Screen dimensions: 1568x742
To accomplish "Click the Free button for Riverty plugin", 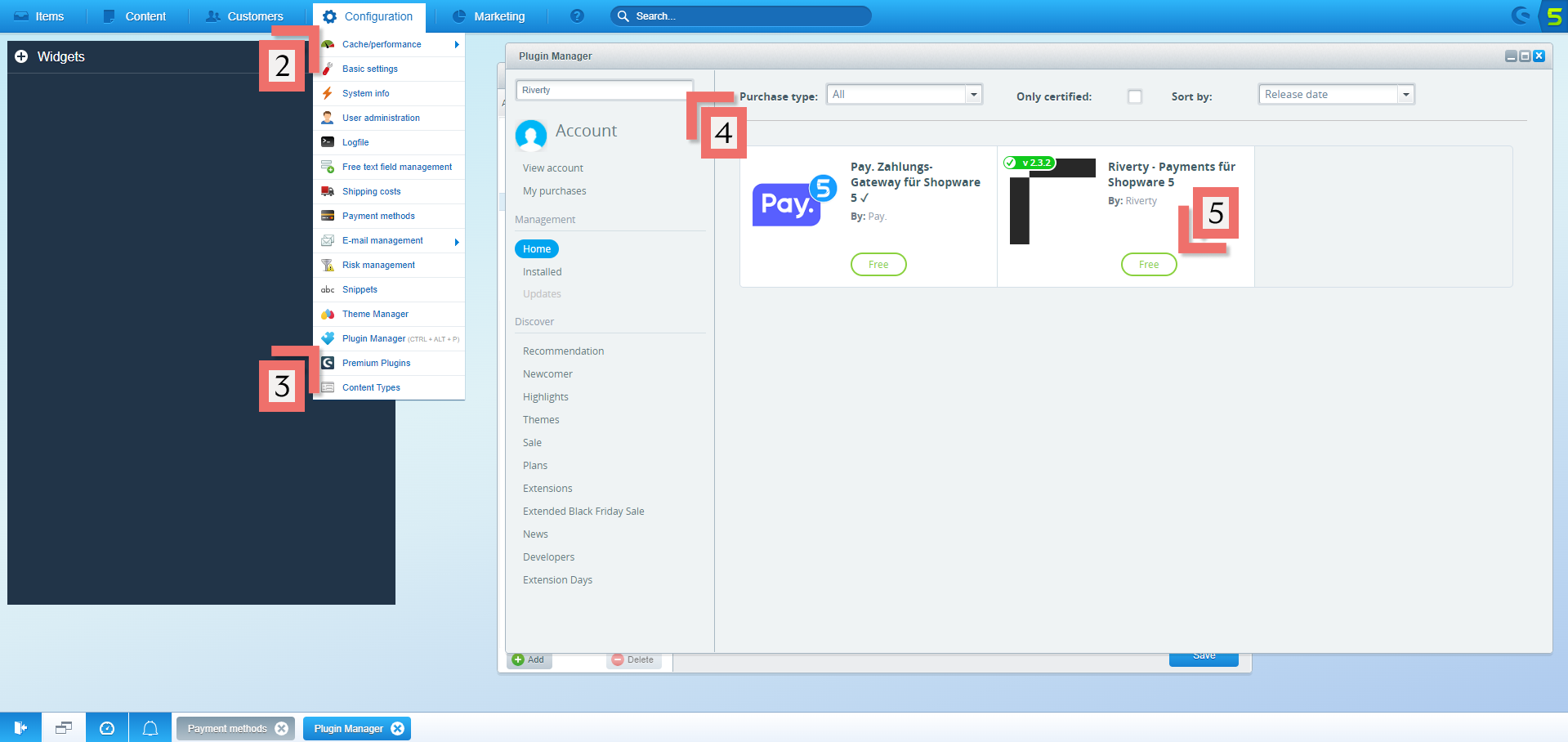I will click(x=1148, y=265).
